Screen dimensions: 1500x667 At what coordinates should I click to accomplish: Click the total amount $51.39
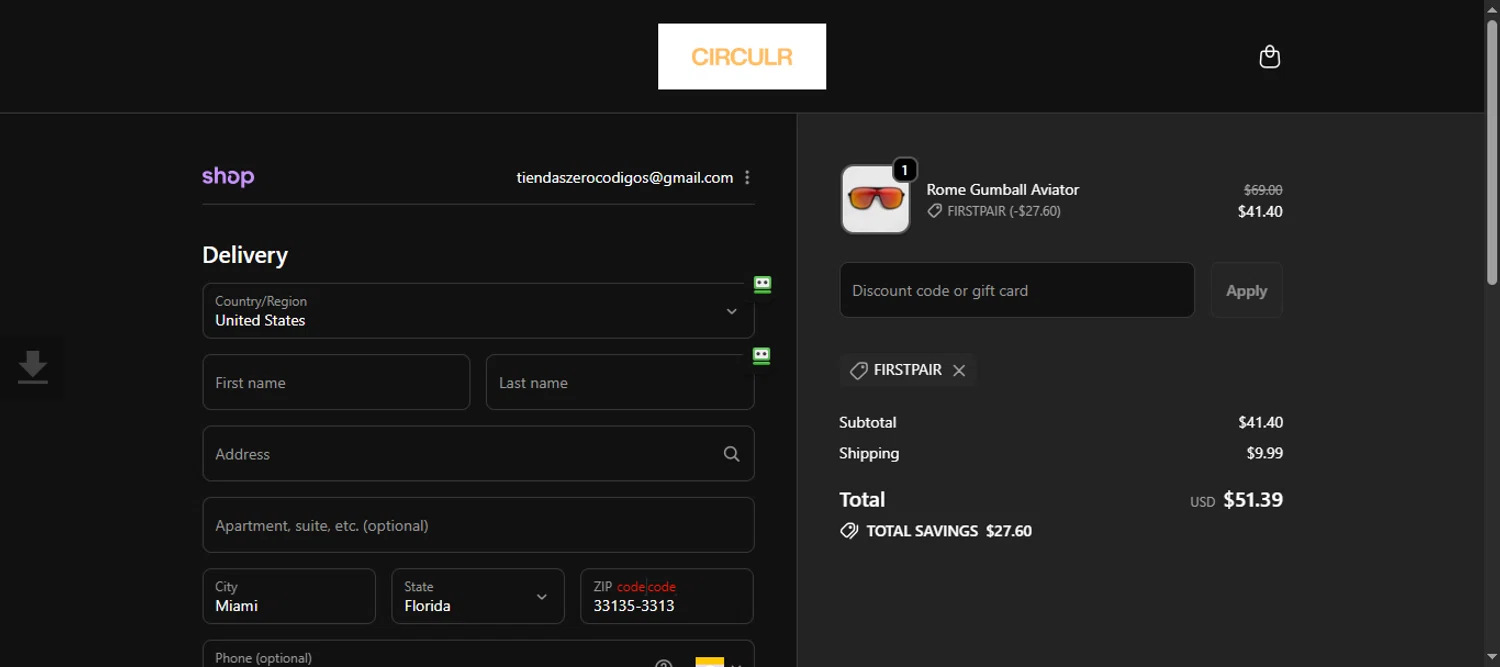(1253, 500)
